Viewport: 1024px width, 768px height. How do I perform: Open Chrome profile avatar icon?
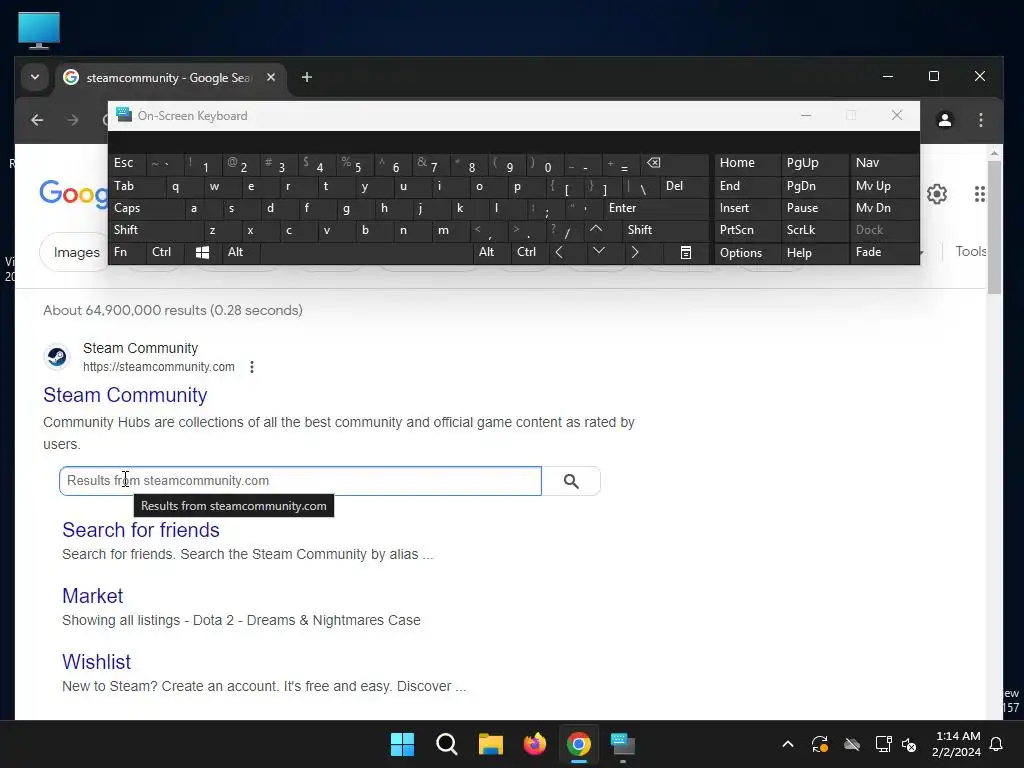(944, 120)
